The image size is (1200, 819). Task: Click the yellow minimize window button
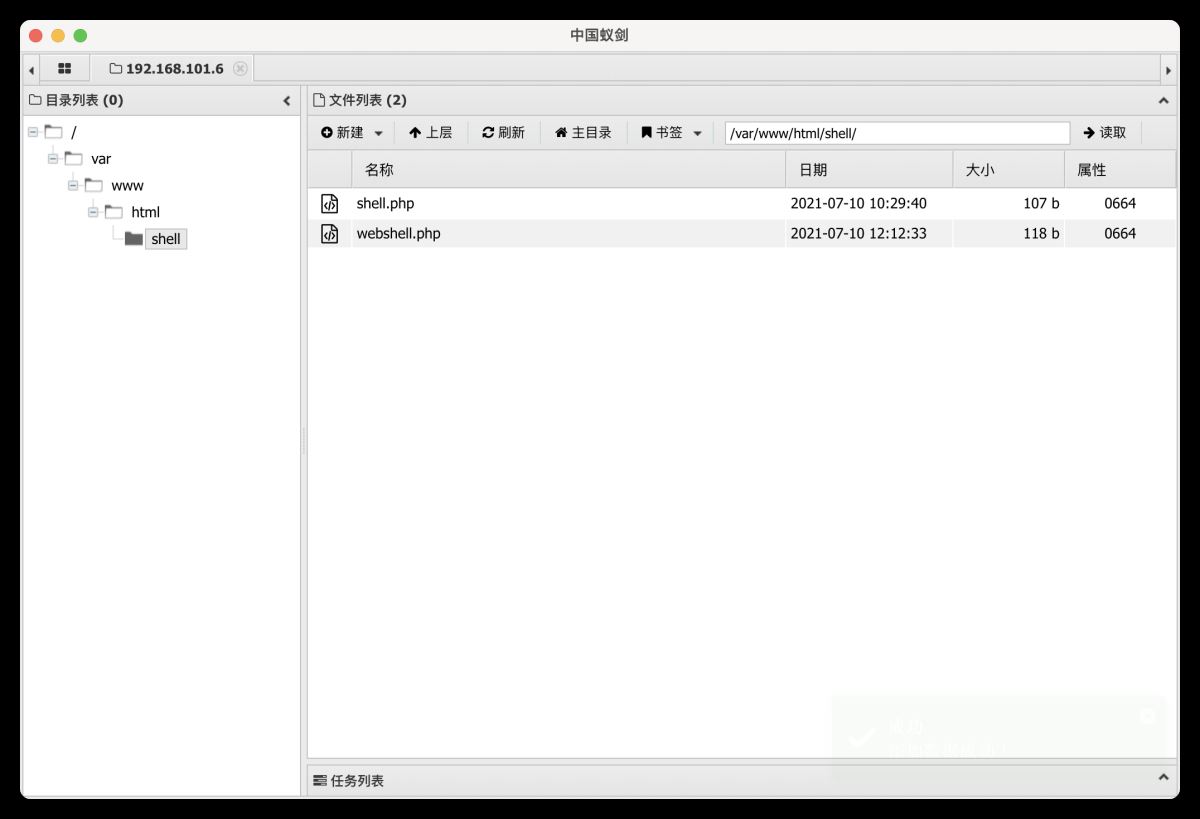pyautogui.click(x=58, y=35)
